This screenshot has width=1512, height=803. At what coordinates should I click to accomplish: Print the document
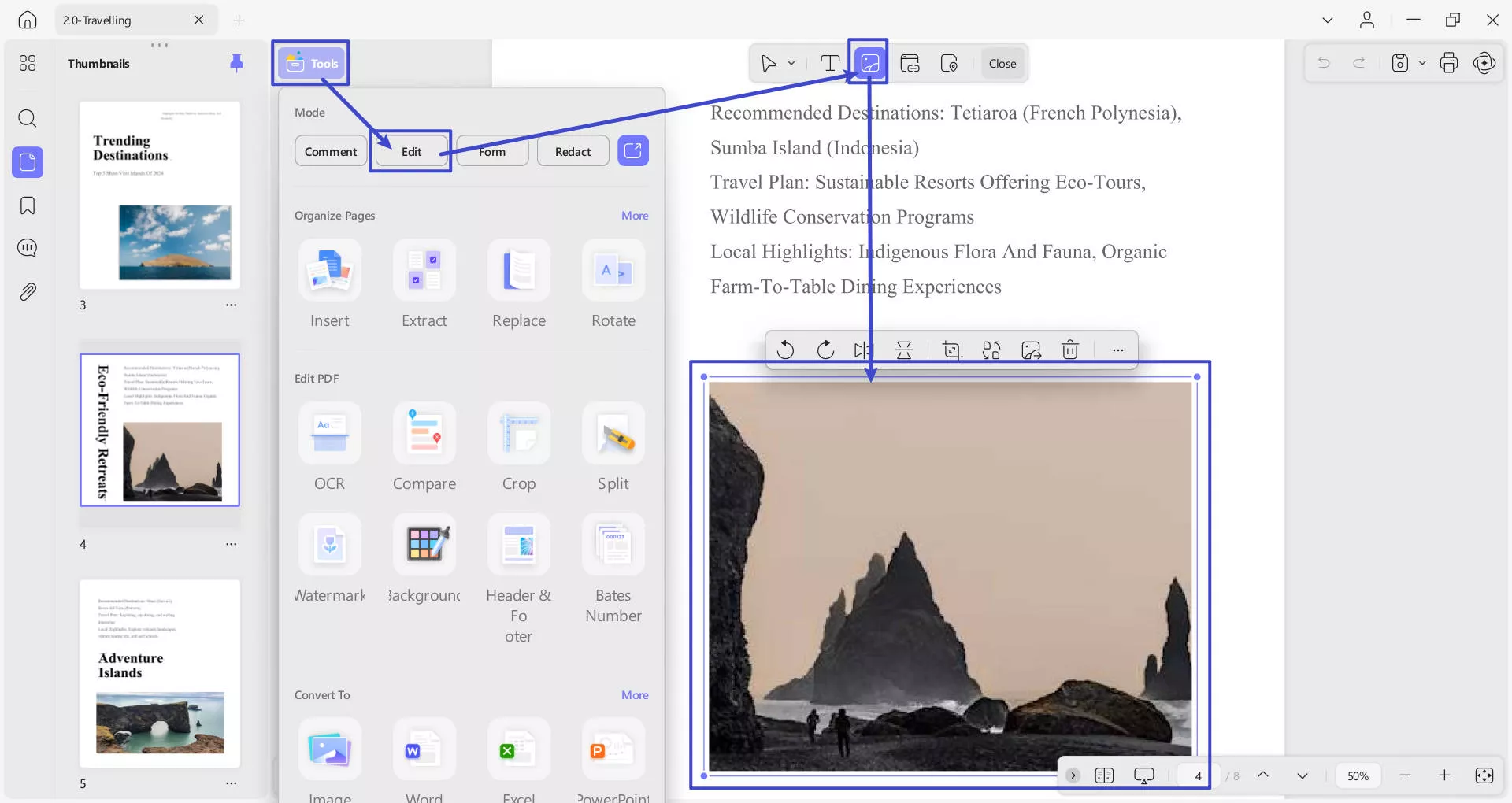point(1449,63)
